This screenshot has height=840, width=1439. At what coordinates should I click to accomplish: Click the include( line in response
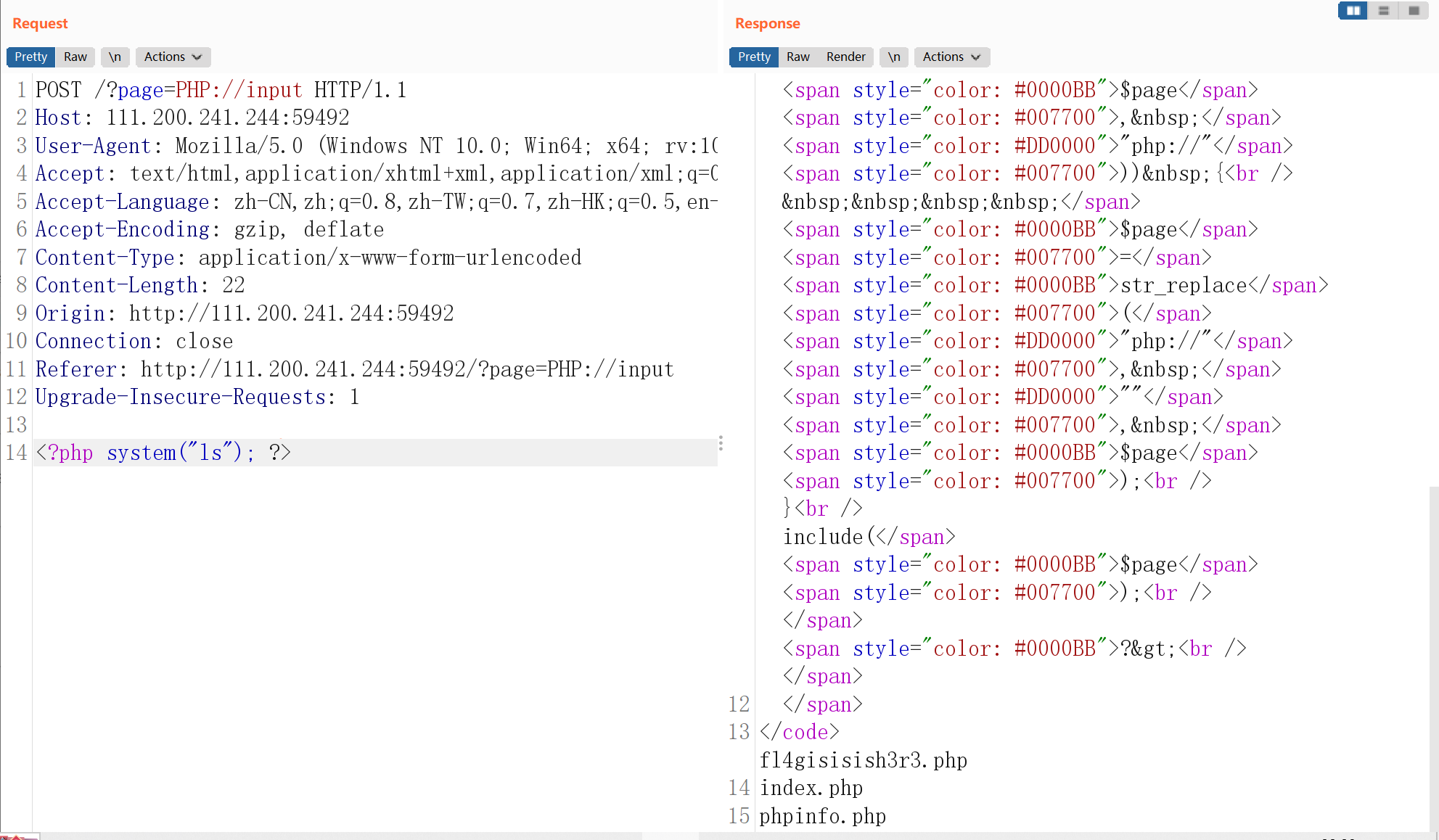pos(869,537)
